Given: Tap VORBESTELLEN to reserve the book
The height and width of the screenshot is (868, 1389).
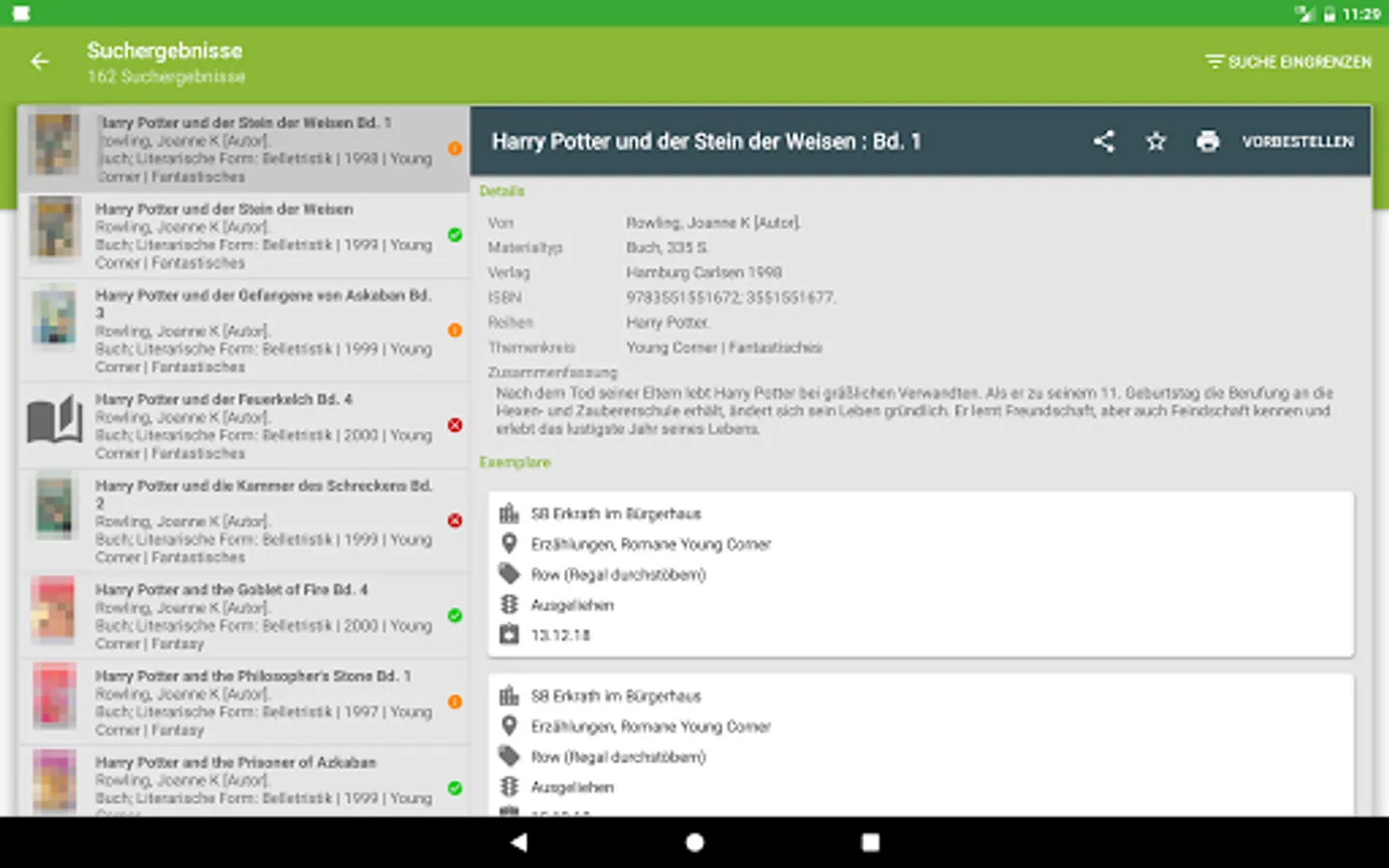Looking at the screenshot, I should point(1297,142).
